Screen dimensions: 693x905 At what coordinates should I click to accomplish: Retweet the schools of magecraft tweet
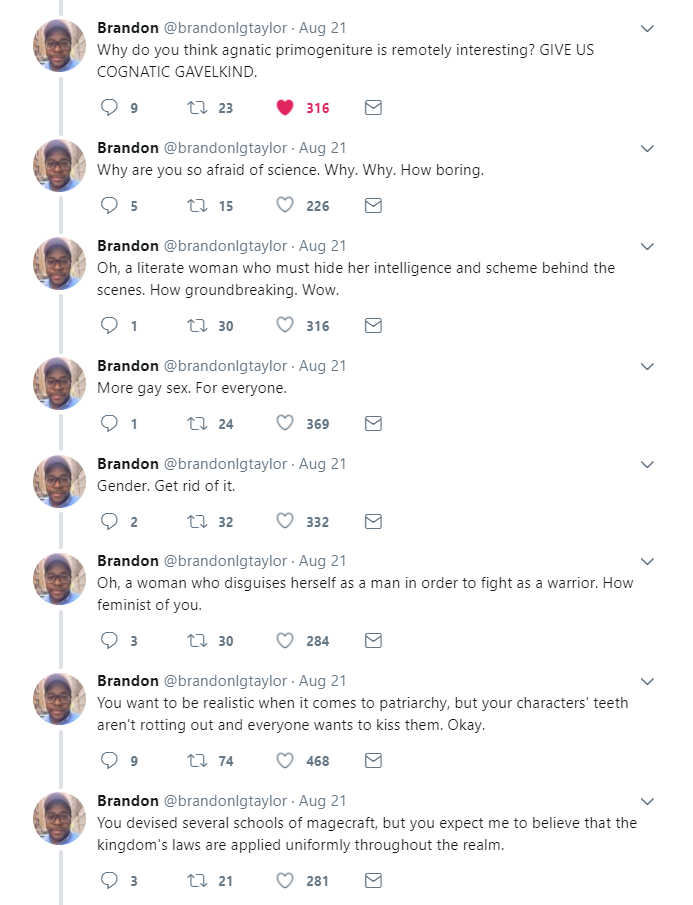click(x=196, y=881)
